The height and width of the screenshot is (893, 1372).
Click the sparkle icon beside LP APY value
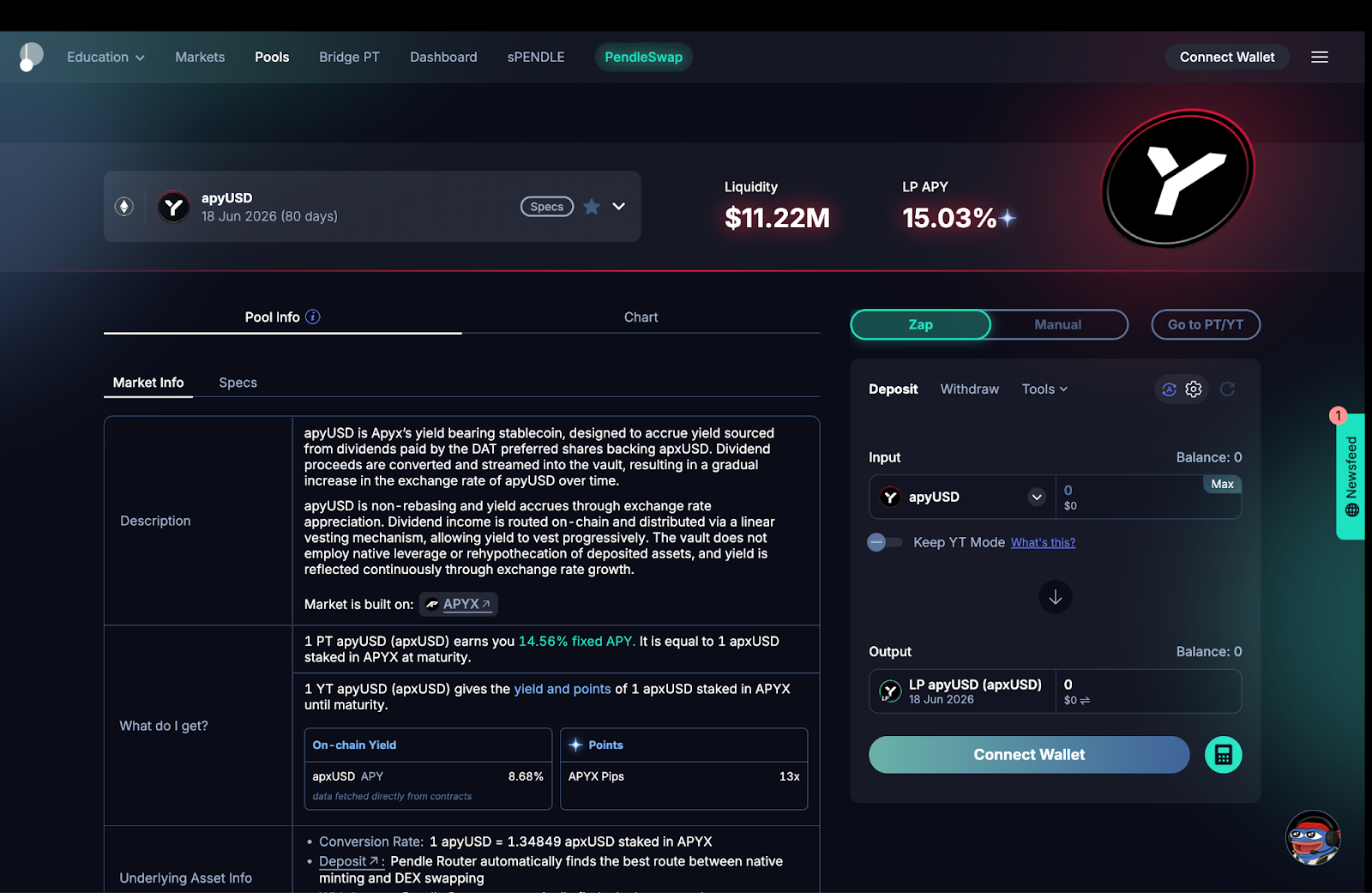(x=1008, y=218)
